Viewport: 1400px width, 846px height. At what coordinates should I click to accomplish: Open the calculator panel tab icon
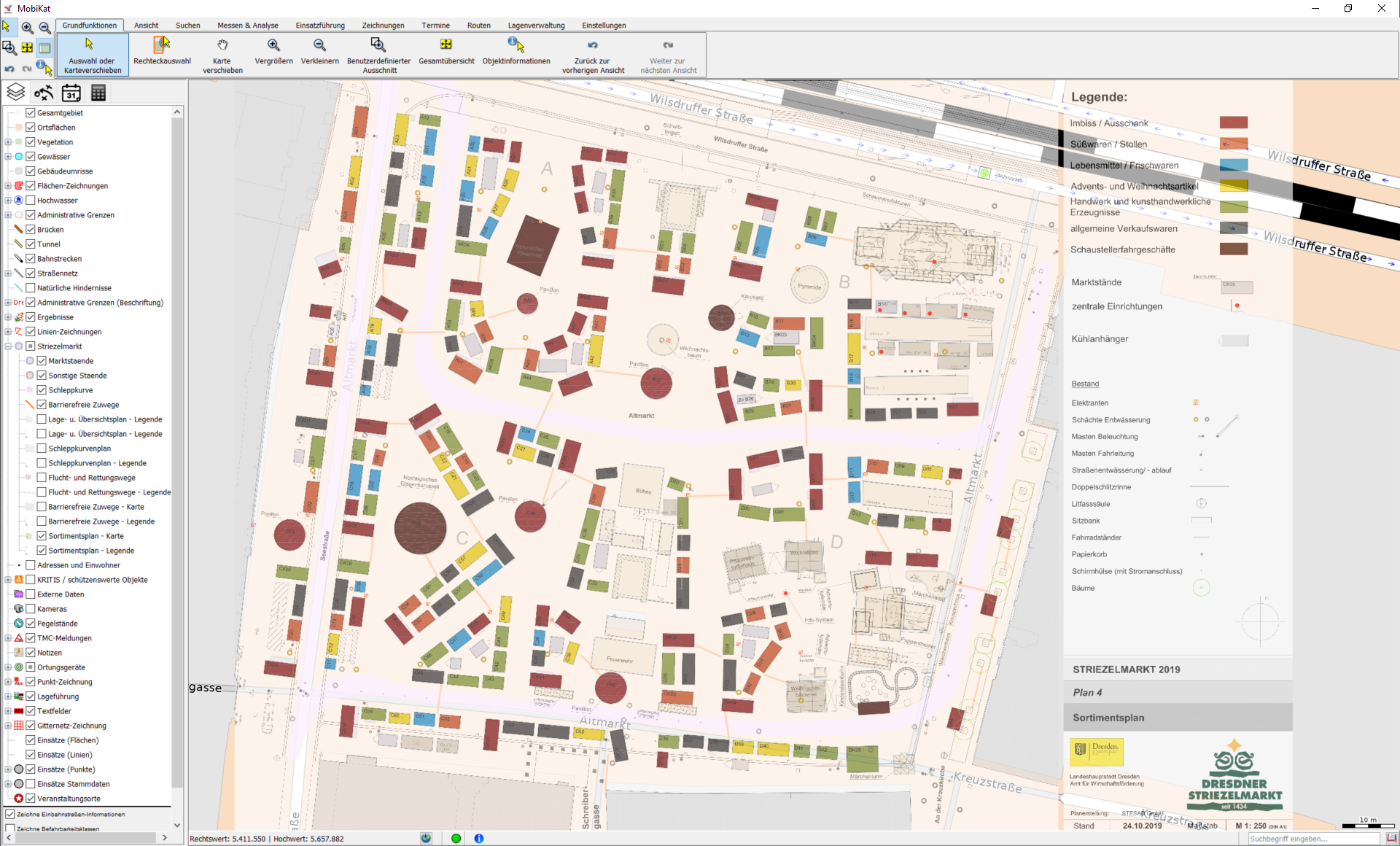pos(98,93)
